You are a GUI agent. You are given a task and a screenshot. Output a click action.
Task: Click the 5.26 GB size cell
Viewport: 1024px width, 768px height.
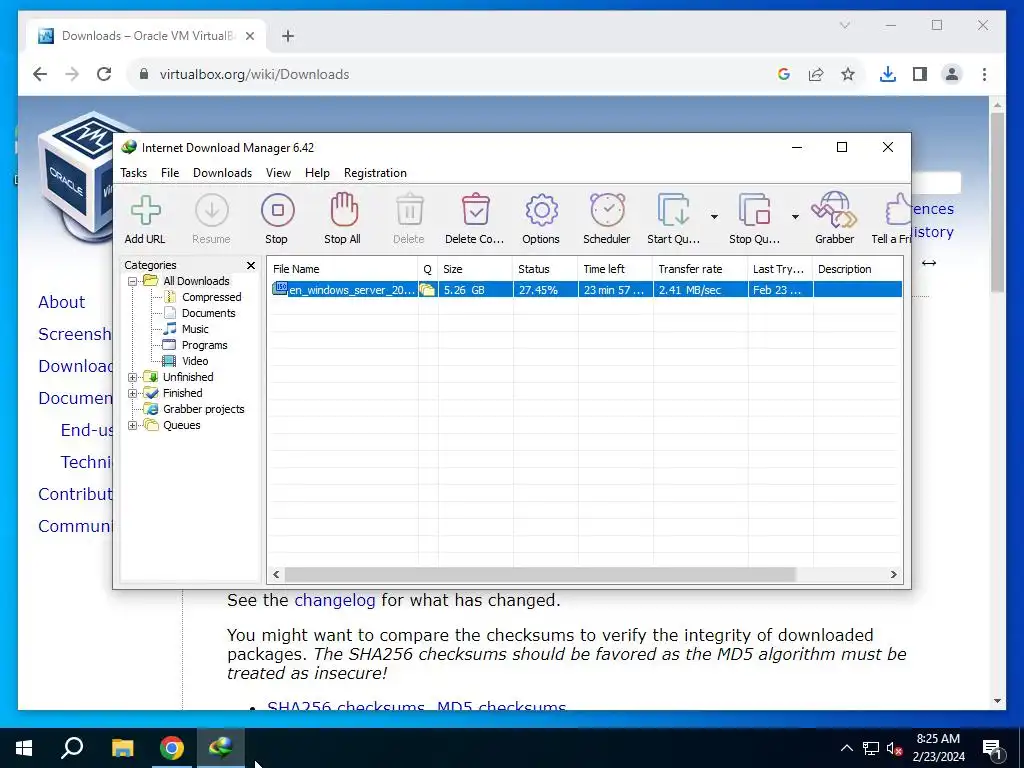pos(475,290)
